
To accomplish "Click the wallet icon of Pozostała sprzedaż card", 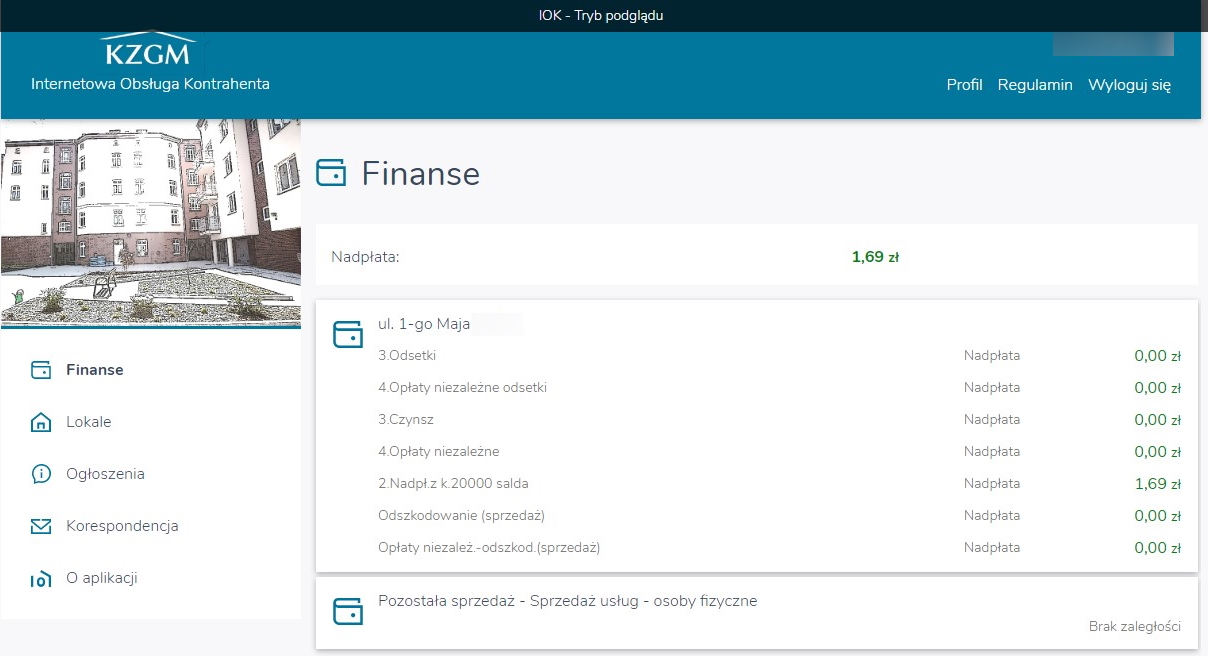I will coord(347,611).
